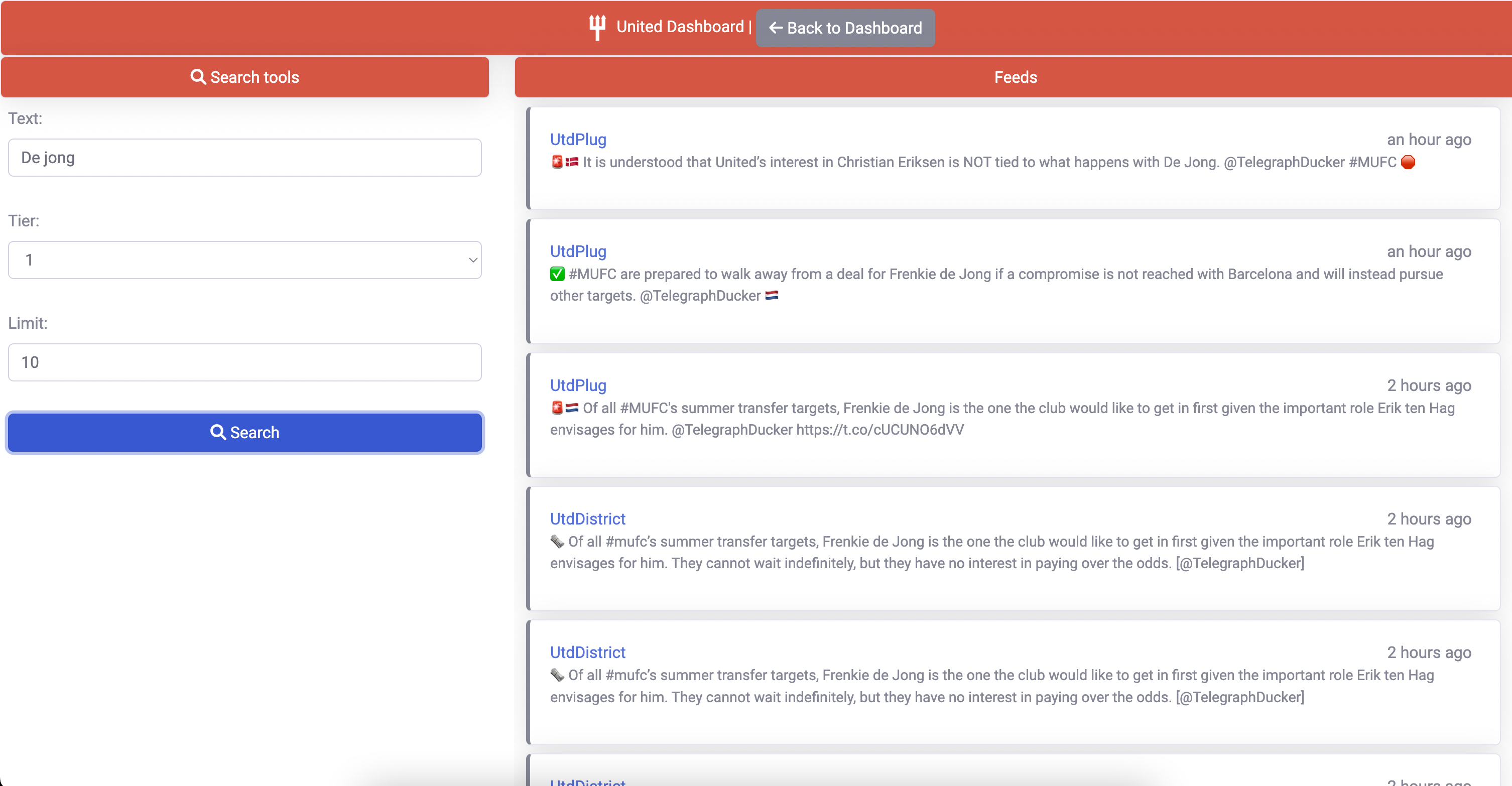This screenshot has height=786, width=1512.
Task: Click the 'an hour ago' timestamp on Eriksen post
Action: click(x=1429, y=140)
